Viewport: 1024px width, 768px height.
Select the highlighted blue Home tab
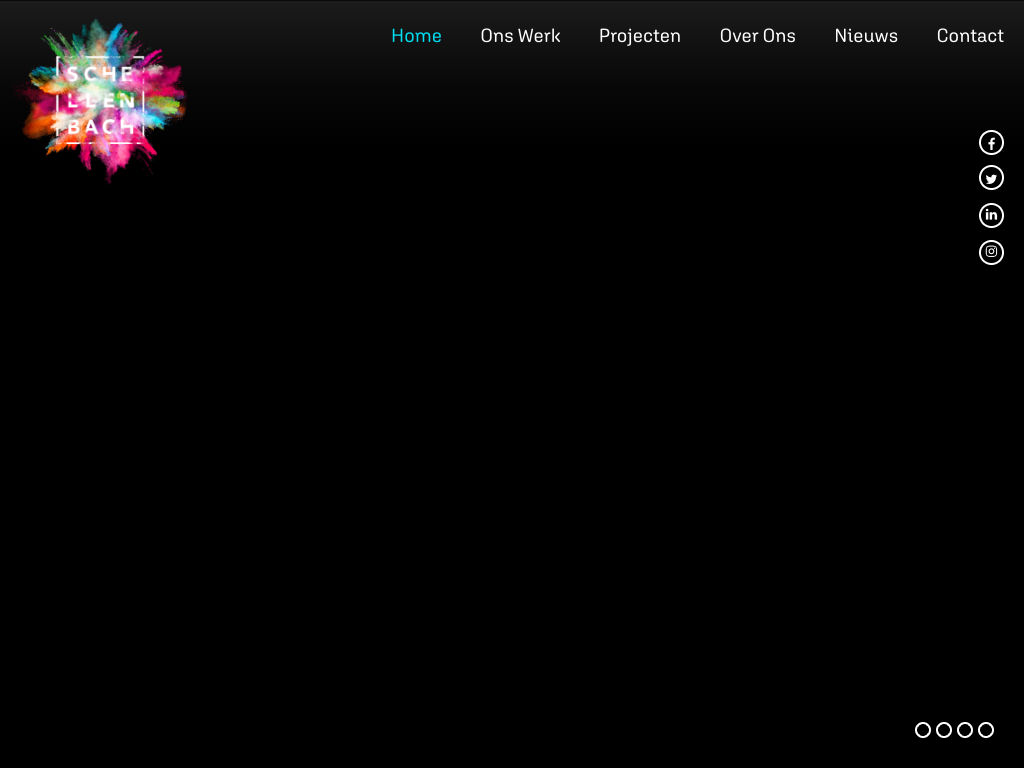coord(416,36)
